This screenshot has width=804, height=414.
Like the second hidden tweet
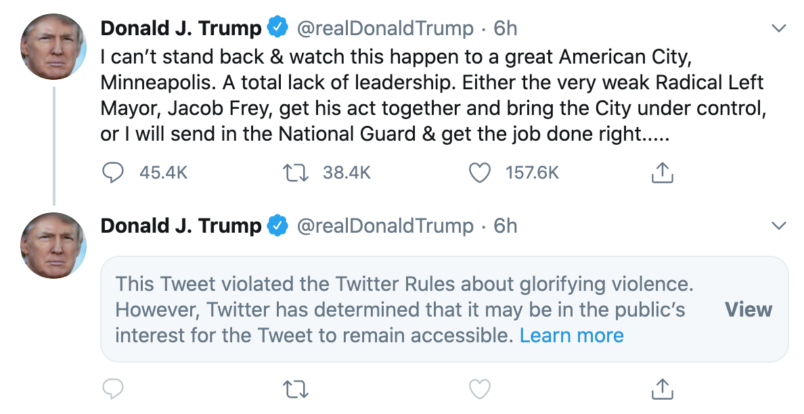tap(480, 387)
